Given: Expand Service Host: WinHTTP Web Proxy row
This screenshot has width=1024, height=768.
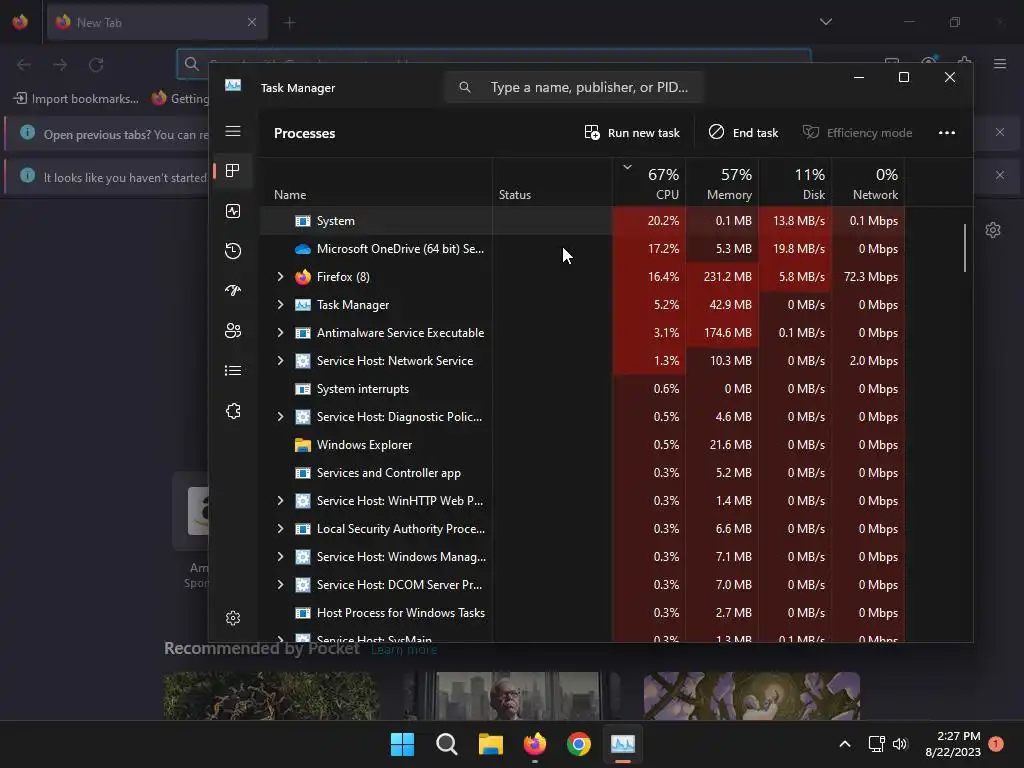Looking at the screenshot, I should (280, 501).
